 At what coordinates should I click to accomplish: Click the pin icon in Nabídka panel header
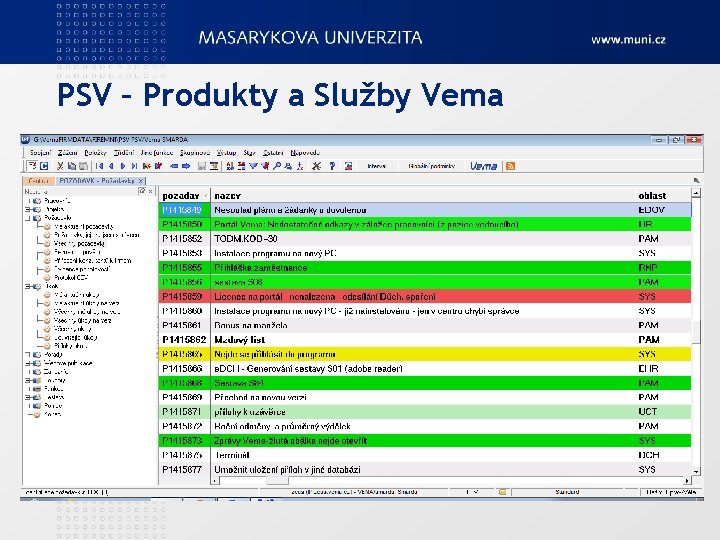(142, 191)
